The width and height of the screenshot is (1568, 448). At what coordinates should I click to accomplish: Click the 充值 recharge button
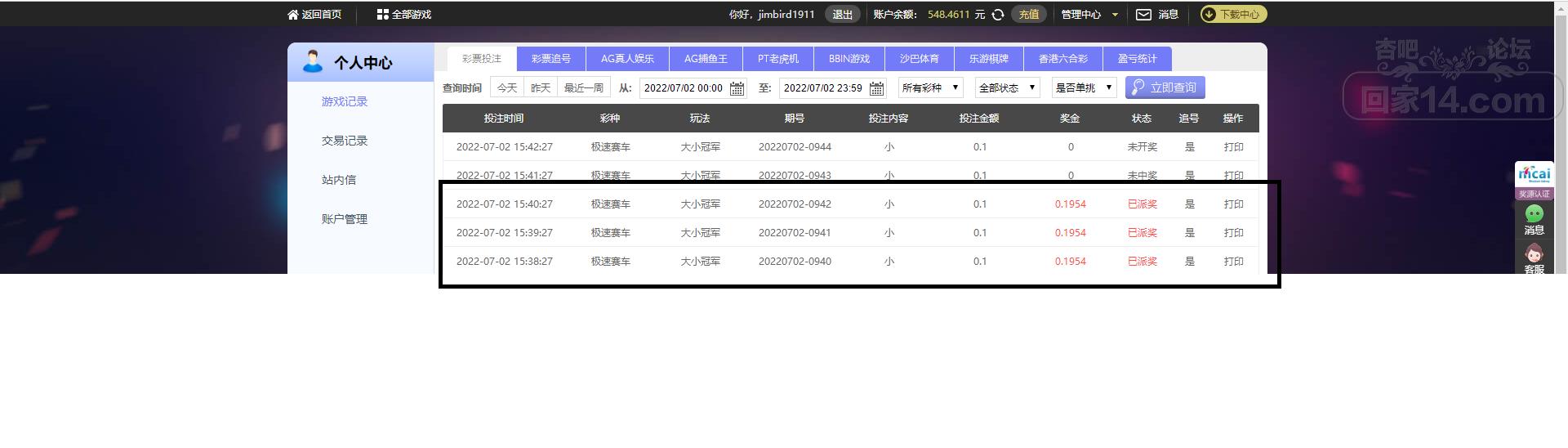1029,15
